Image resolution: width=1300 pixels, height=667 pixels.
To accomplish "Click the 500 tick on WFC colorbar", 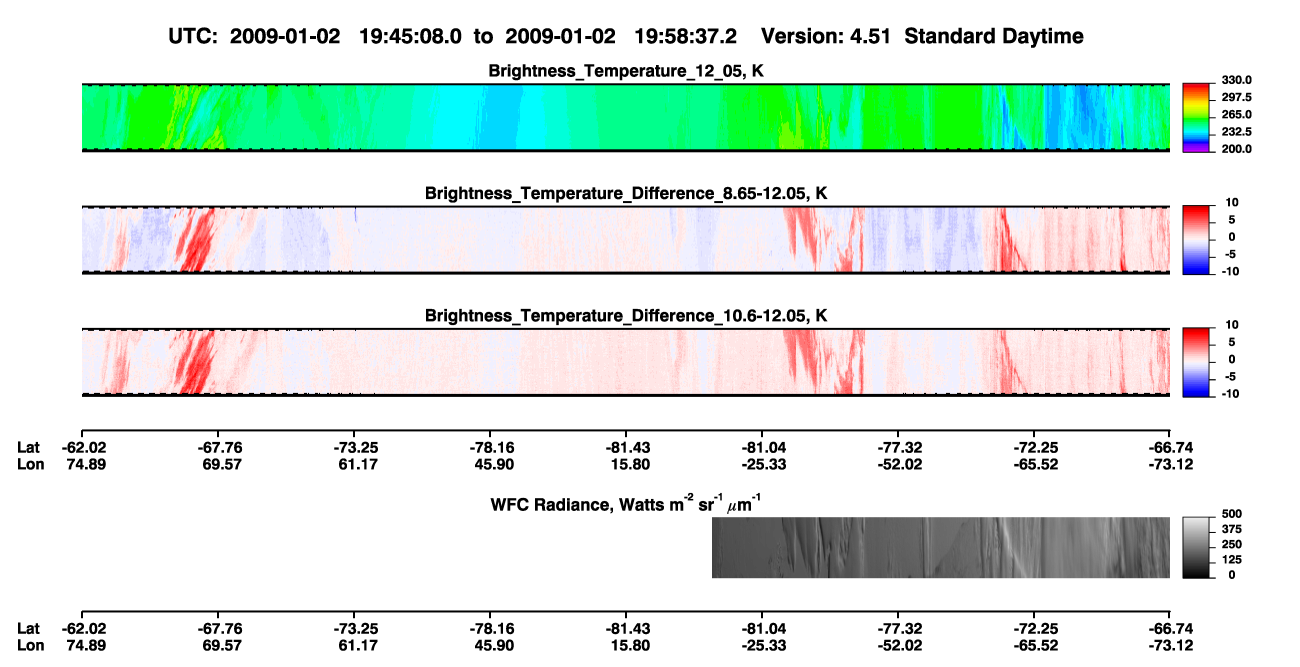I will (x=1231, y=514).
